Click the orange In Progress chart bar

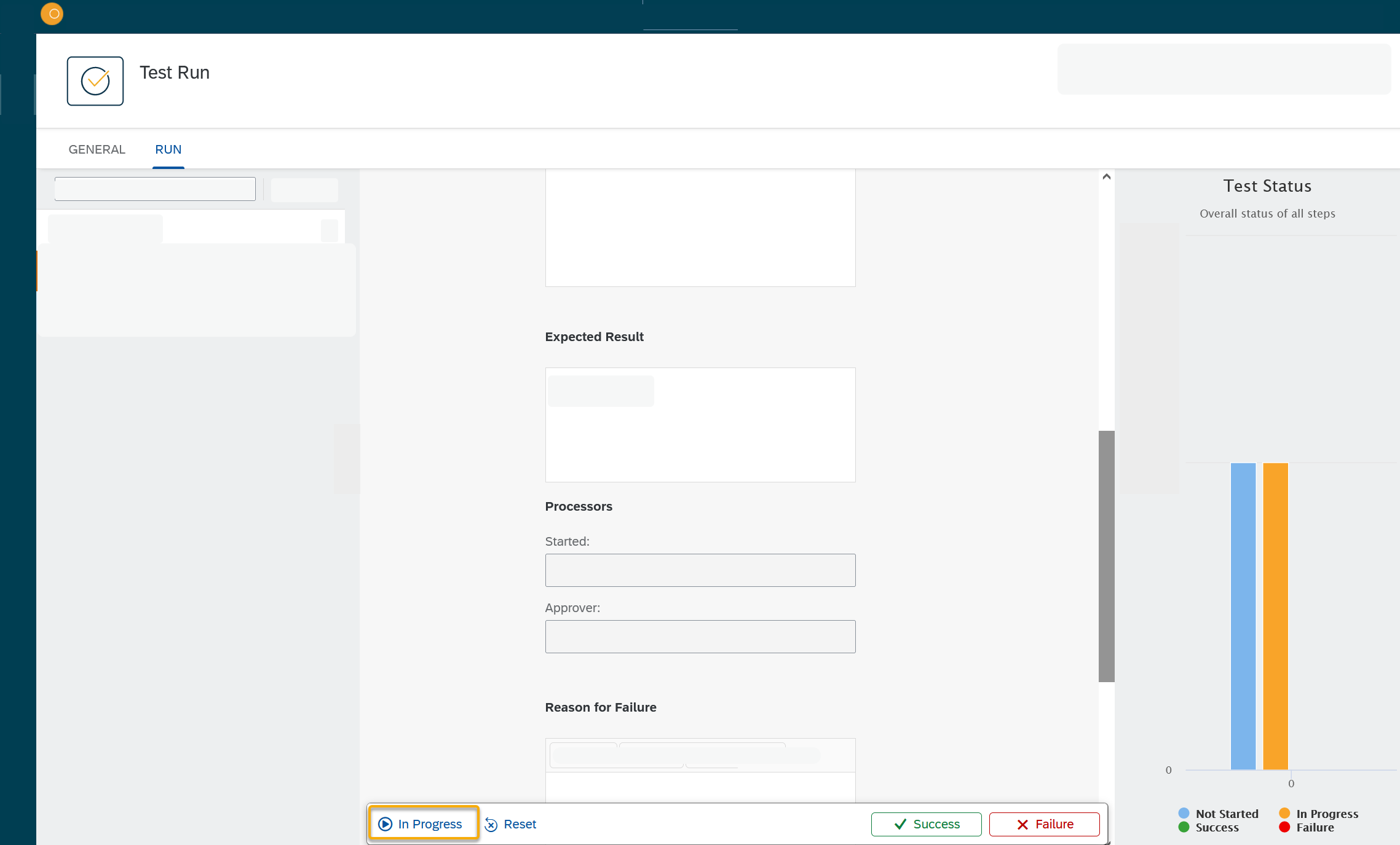pos(1275,616)
